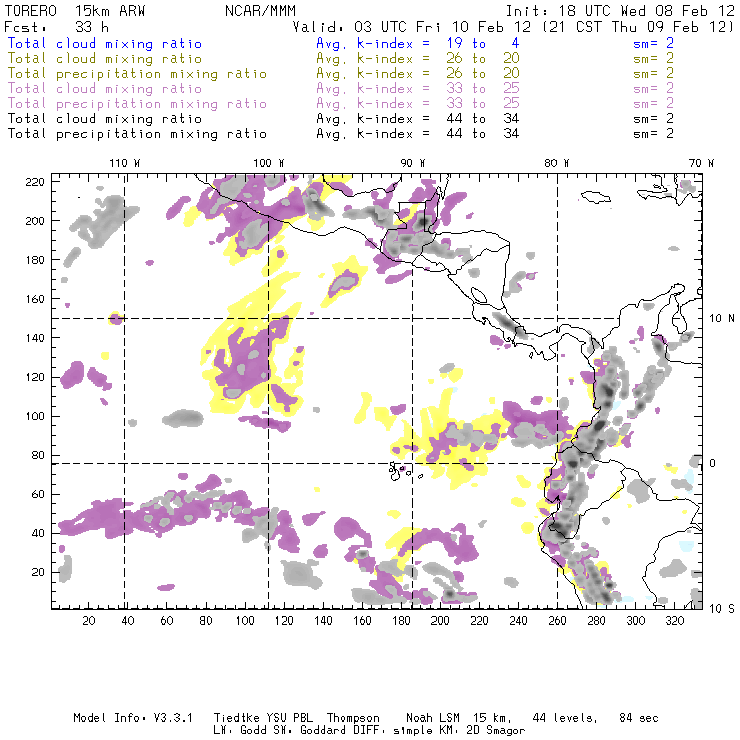Image resolution: width=740 pixels, height=740 pixels.
Task: Click the '100 W' longitude label
Action: pos(269,163)
